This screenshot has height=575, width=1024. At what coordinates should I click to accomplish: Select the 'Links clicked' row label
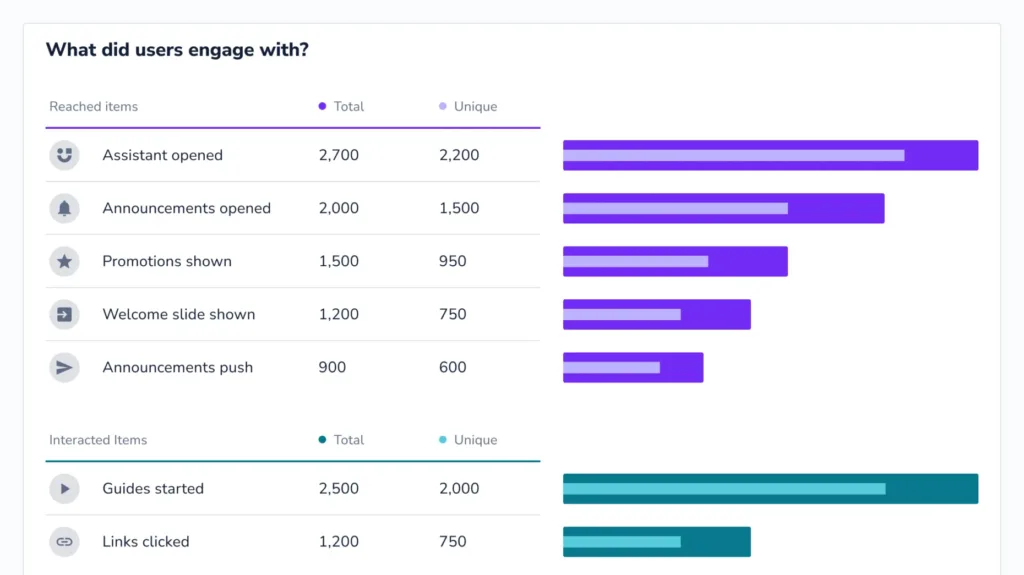146,542
